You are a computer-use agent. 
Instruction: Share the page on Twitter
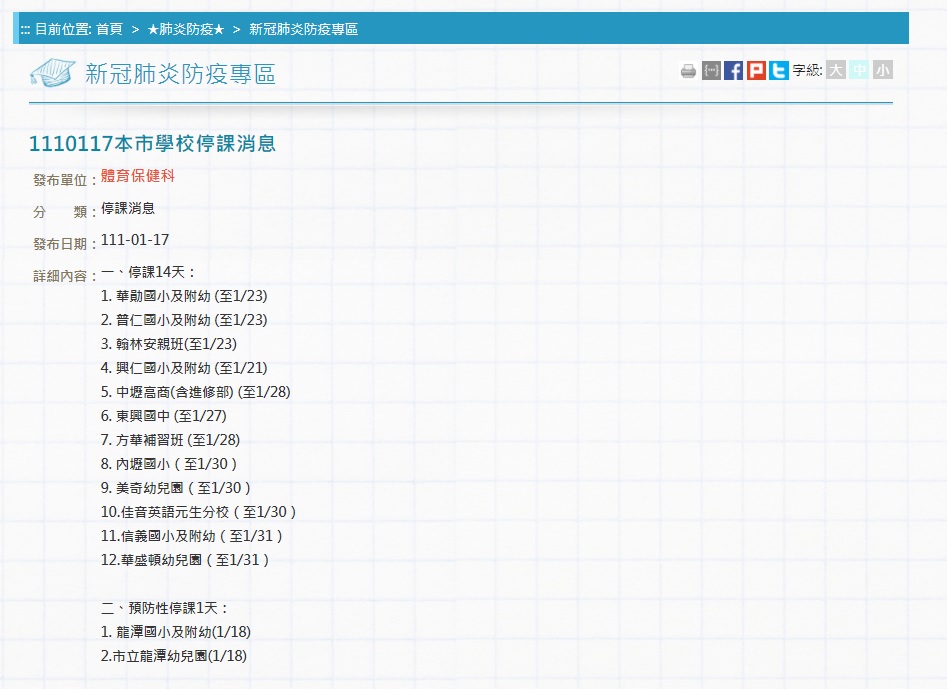click(778, 71)
